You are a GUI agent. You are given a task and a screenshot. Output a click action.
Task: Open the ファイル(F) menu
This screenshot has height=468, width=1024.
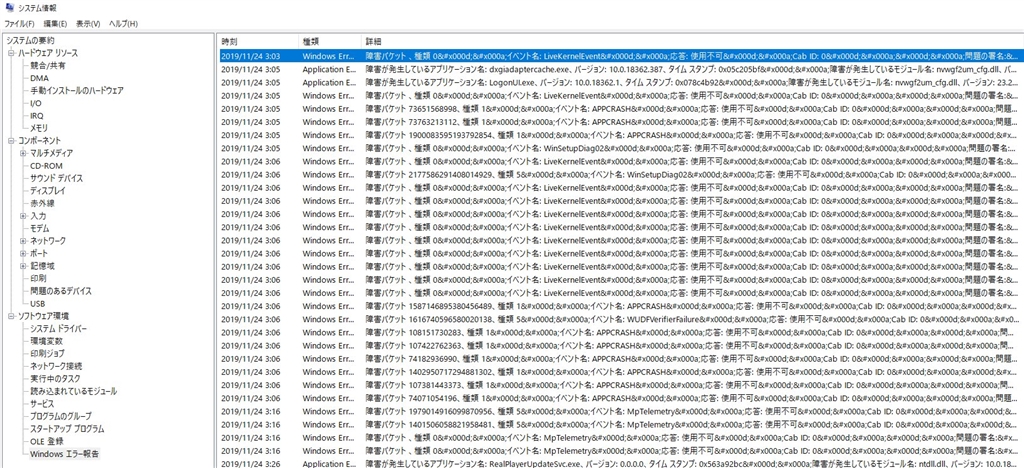pyautogui.click(x=20, y=23)
